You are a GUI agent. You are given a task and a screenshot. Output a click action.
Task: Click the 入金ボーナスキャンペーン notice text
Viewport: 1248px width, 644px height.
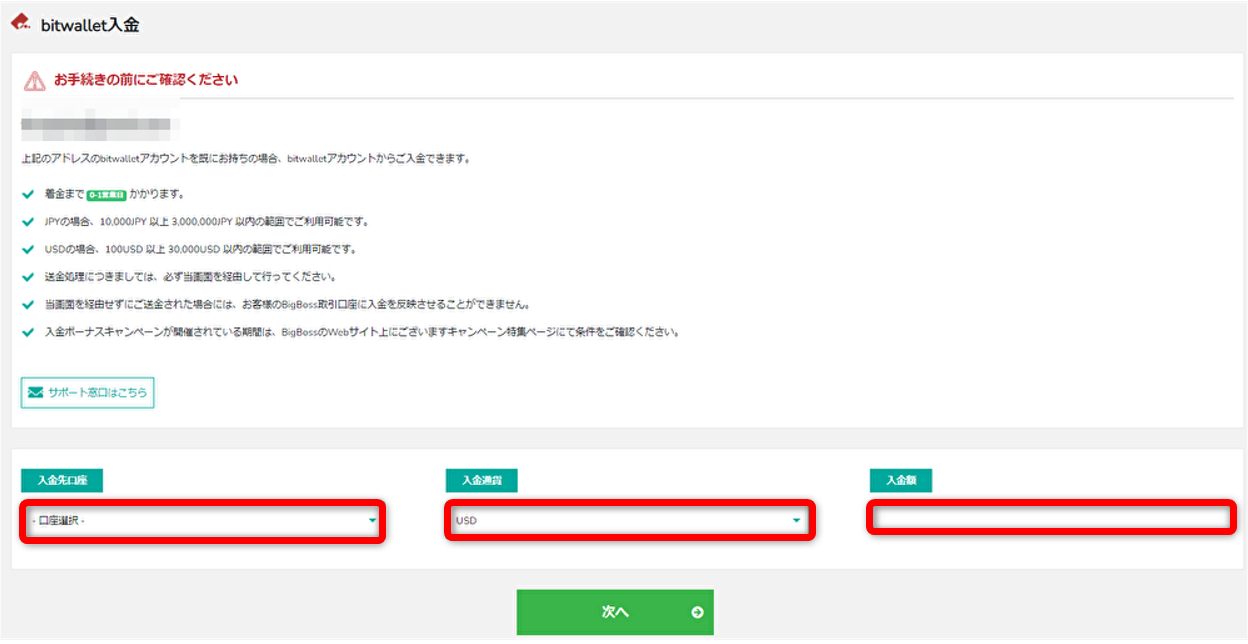coord(362,332)
